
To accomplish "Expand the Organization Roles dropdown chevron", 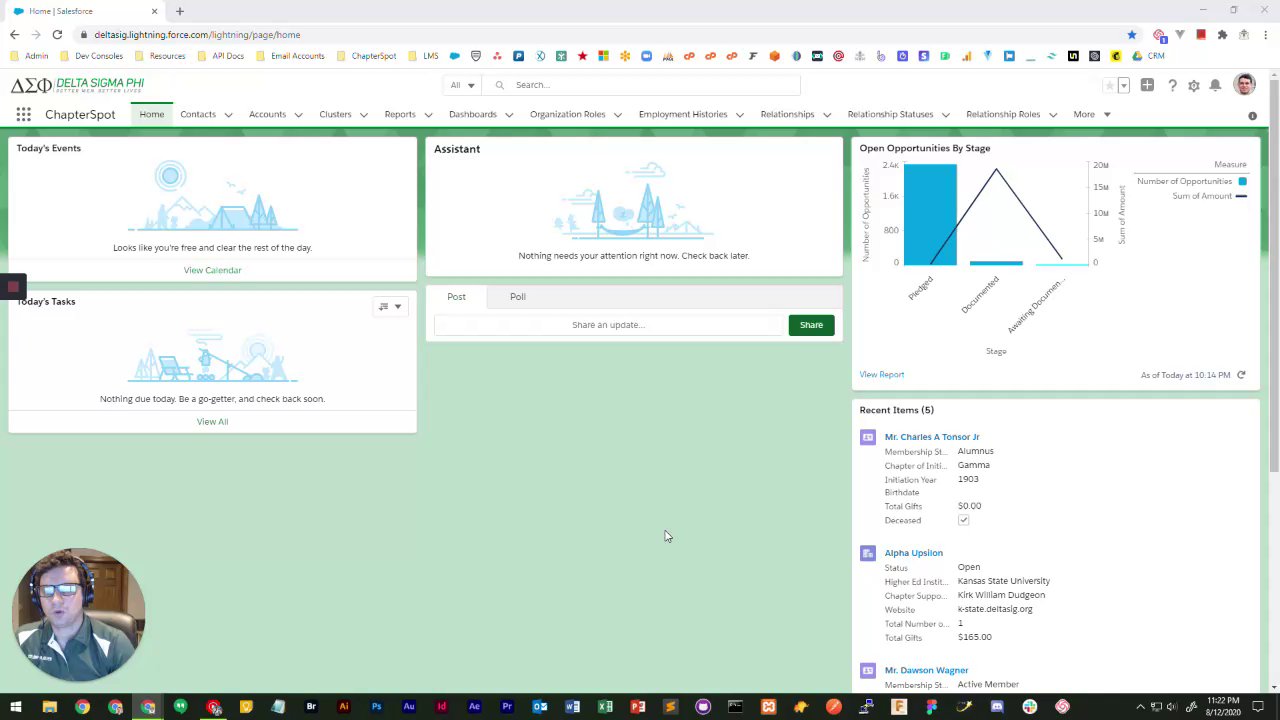I will (x=617, y=115).
